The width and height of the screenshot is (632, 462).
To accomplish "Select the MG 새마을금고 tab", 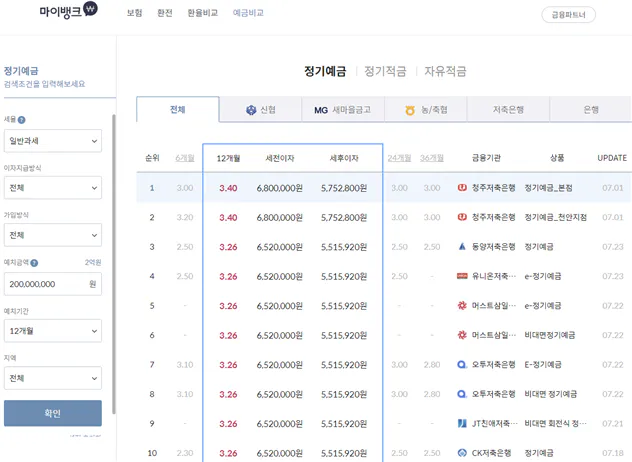I will coord(343,110).
